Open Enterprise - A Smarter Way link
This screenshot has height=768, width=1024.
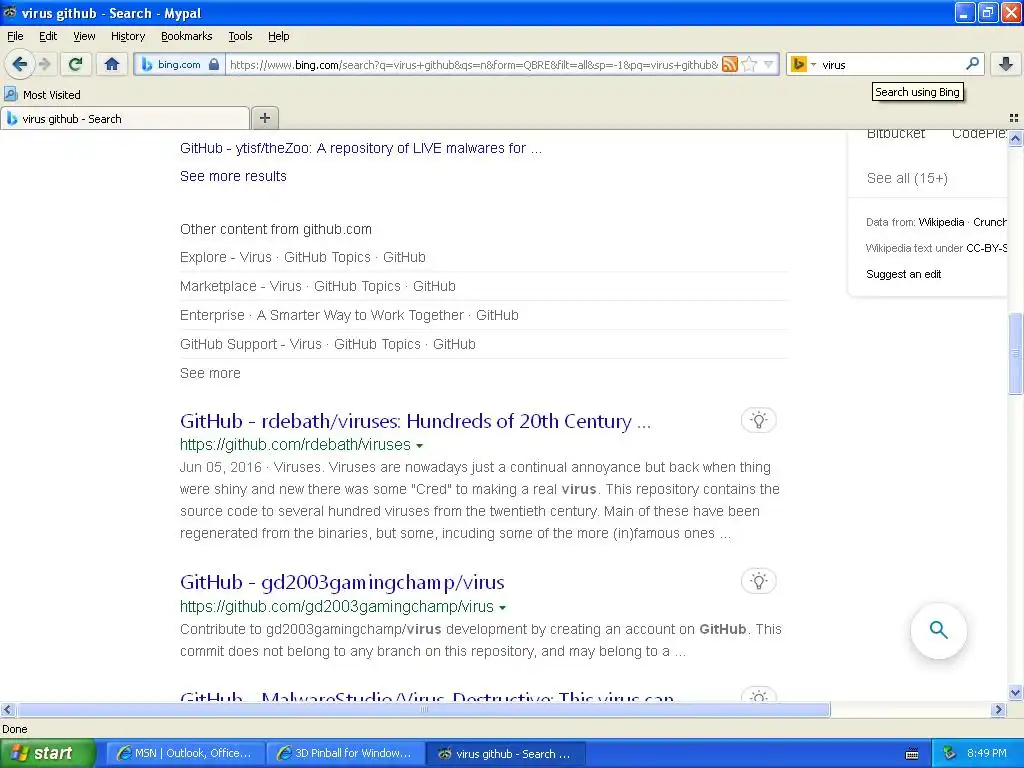tap(349, 315)
